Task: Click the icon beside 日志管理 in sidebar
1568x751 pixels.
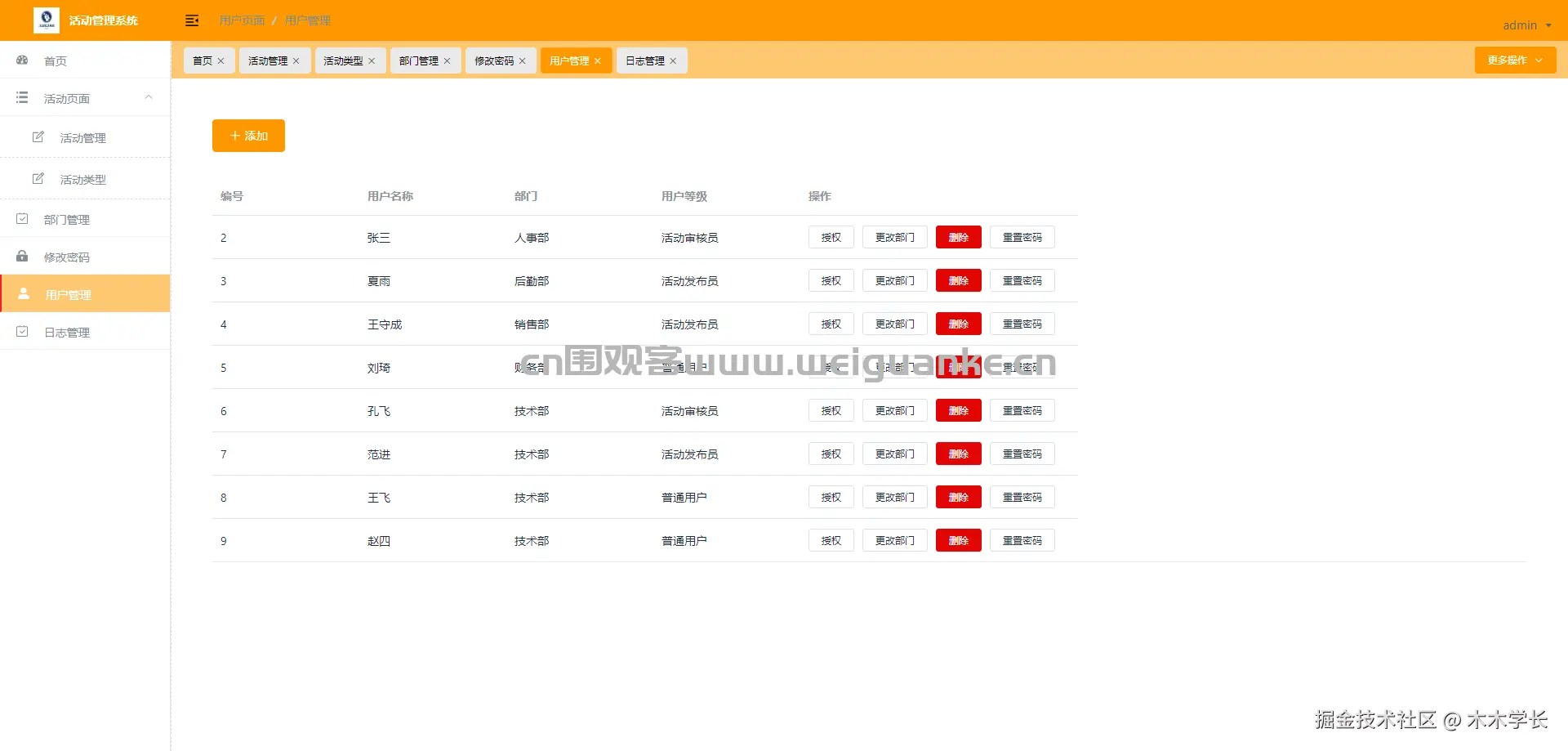Action: (22, 332)
